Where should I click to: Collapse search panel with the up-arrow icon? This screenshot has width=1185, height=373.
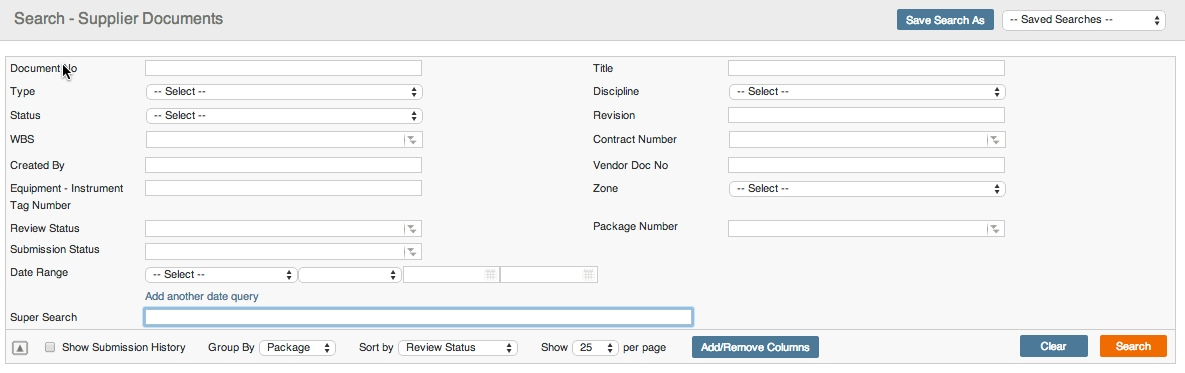(x=20, y=348)
